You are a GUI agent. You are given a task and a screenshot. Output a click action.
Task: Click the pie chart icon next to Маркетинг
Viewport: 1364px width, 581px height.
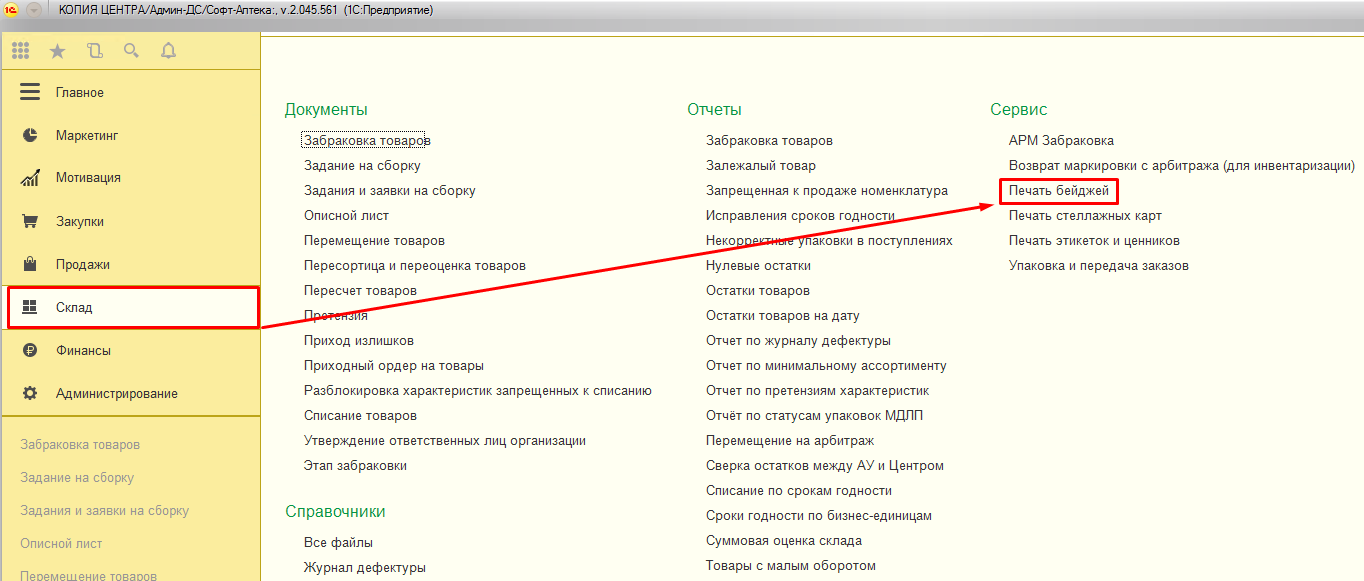[x=30, y=135]
